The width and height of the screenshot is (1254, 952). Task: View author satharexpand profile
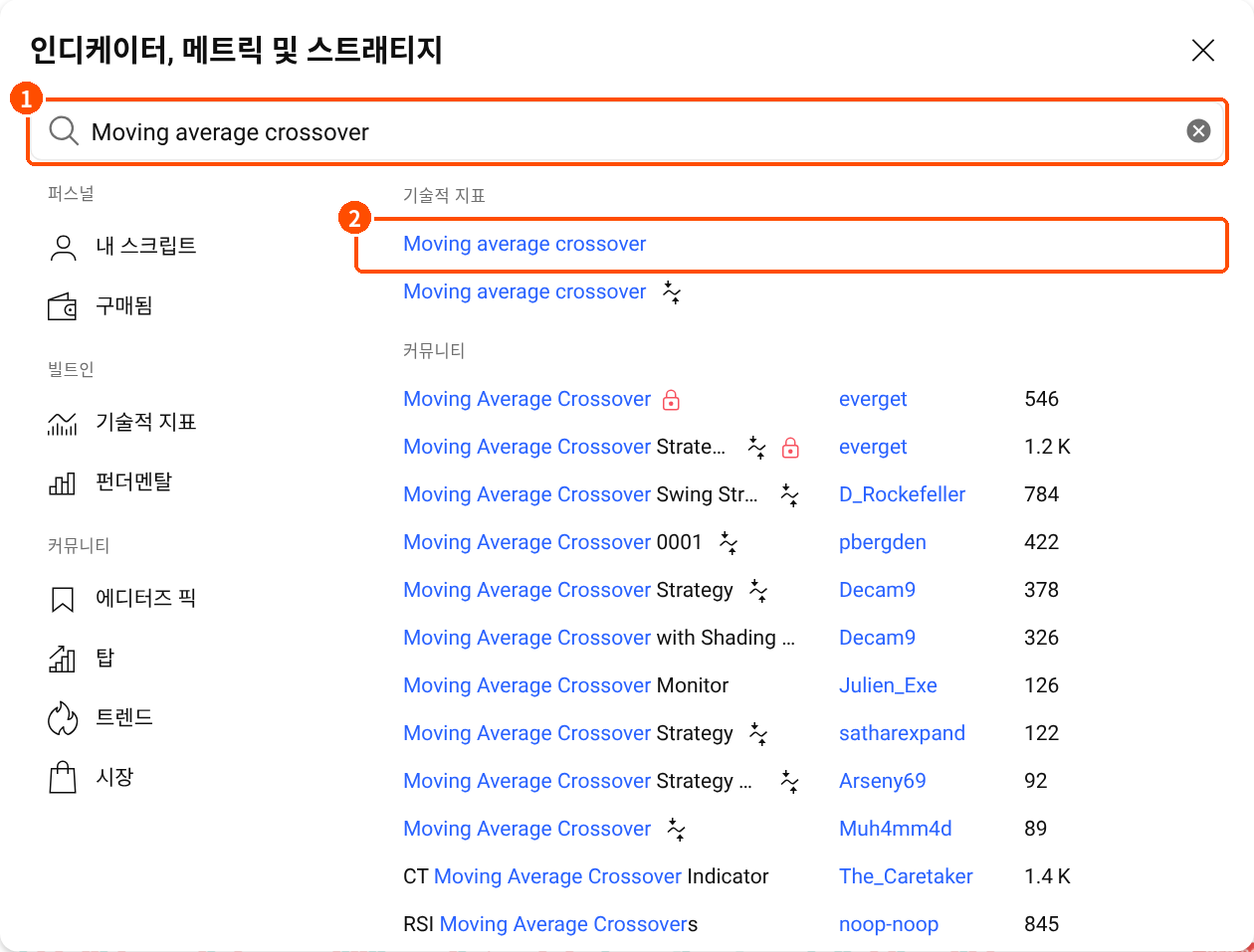tap(902, 733)
